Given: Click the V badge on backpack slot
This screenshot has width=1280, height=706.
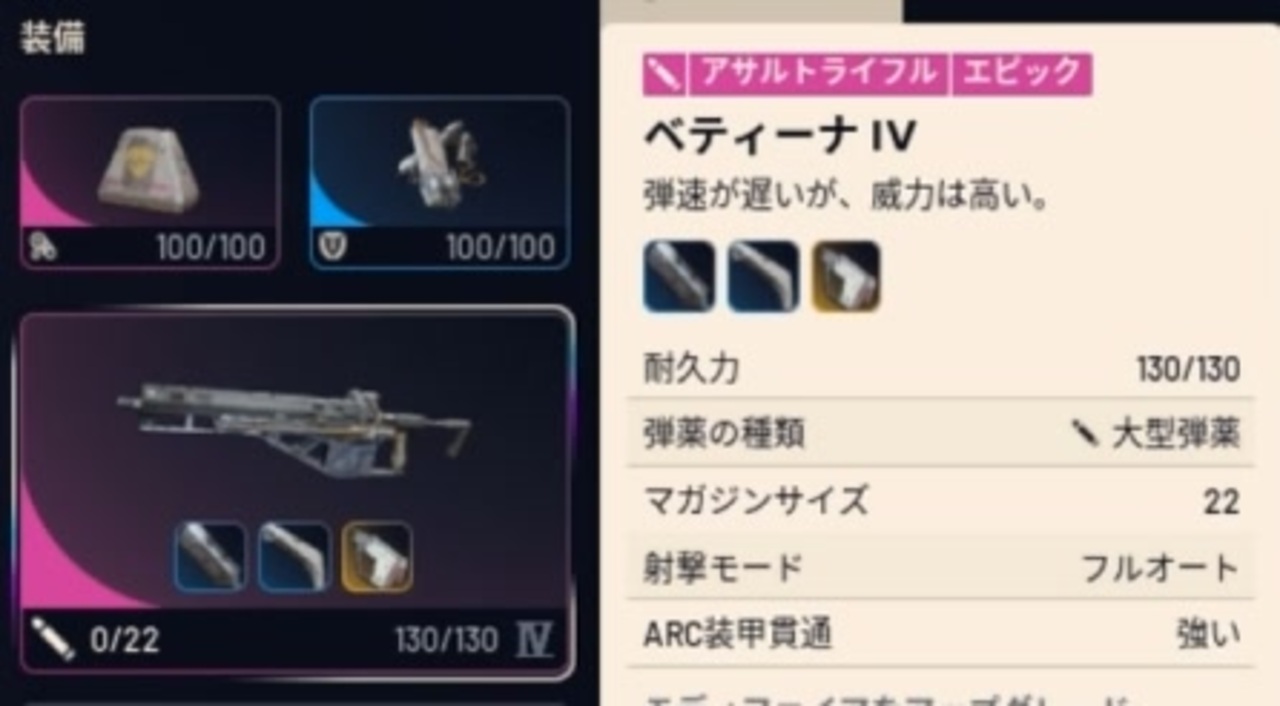Looking at the screenshot, I should pos(335,246).
